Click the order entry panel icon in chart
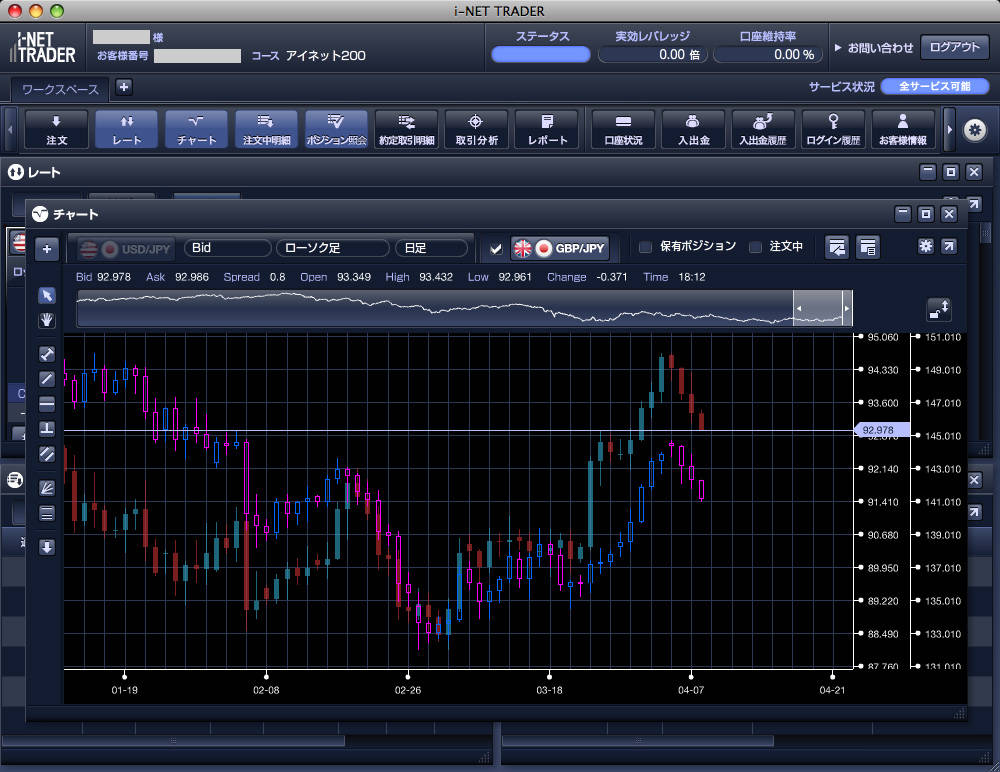Screen dimensions: 1000x772 click(837, 248)
